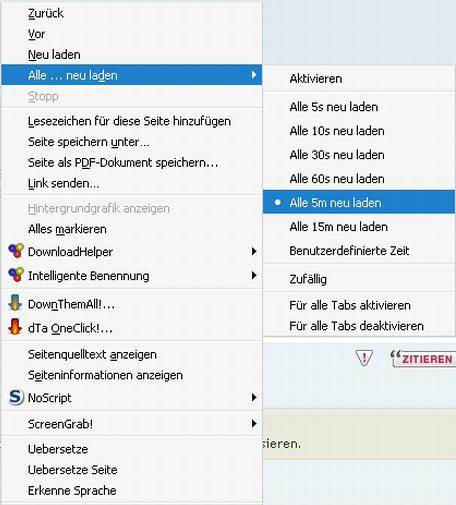Choose Seite als PDF-Dokument speichern…
456x505 pixels.
click(132, 163)
